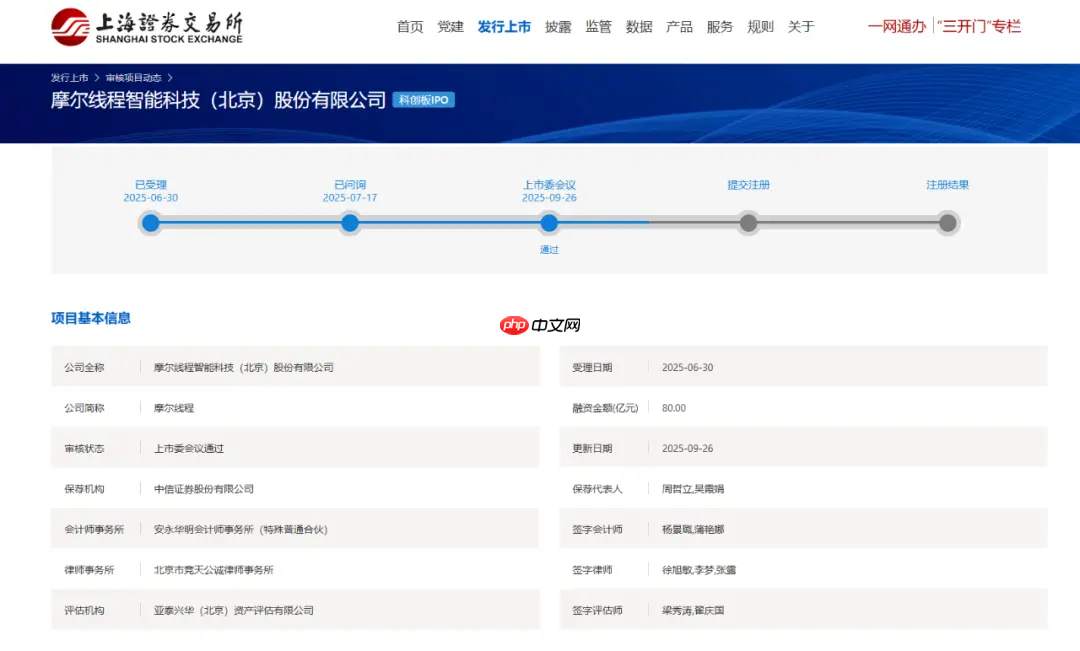This screenshot has height=651, width=1080.
Task: Click the 更新日期 value 2025-09-26
Action: pos(687,448)
